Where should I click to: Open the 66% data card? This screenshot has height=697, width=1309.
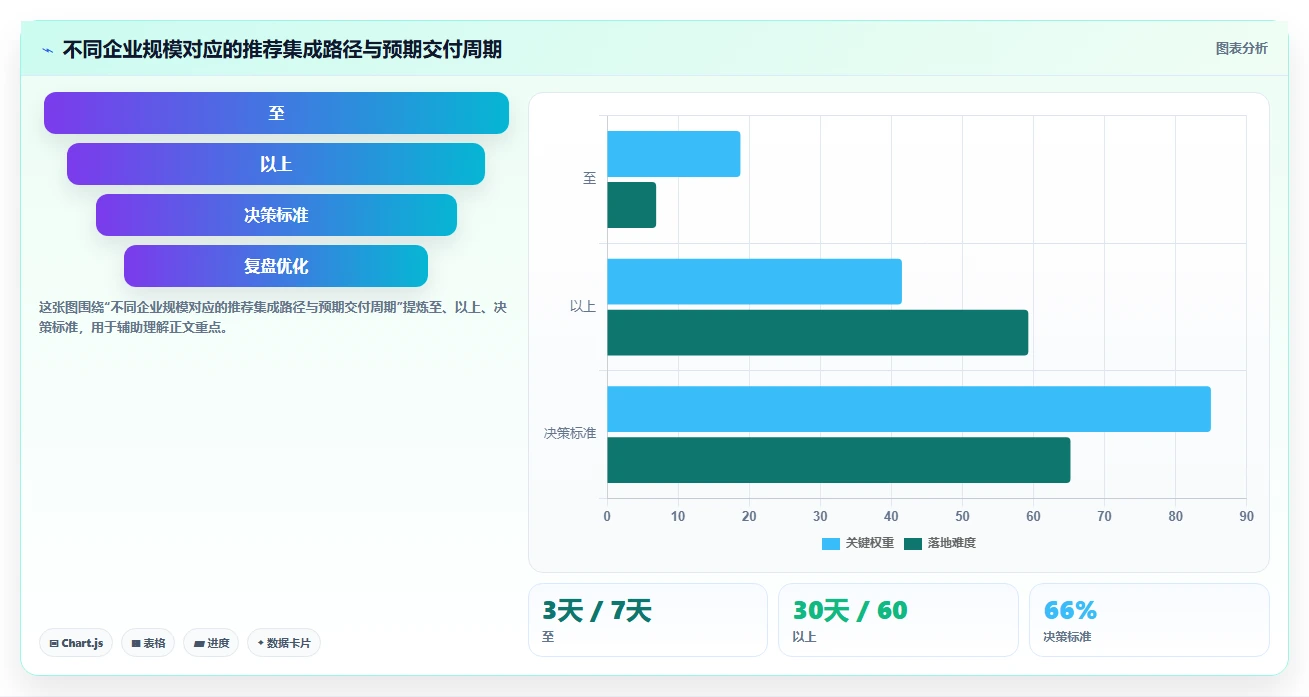coord(1149,620)
